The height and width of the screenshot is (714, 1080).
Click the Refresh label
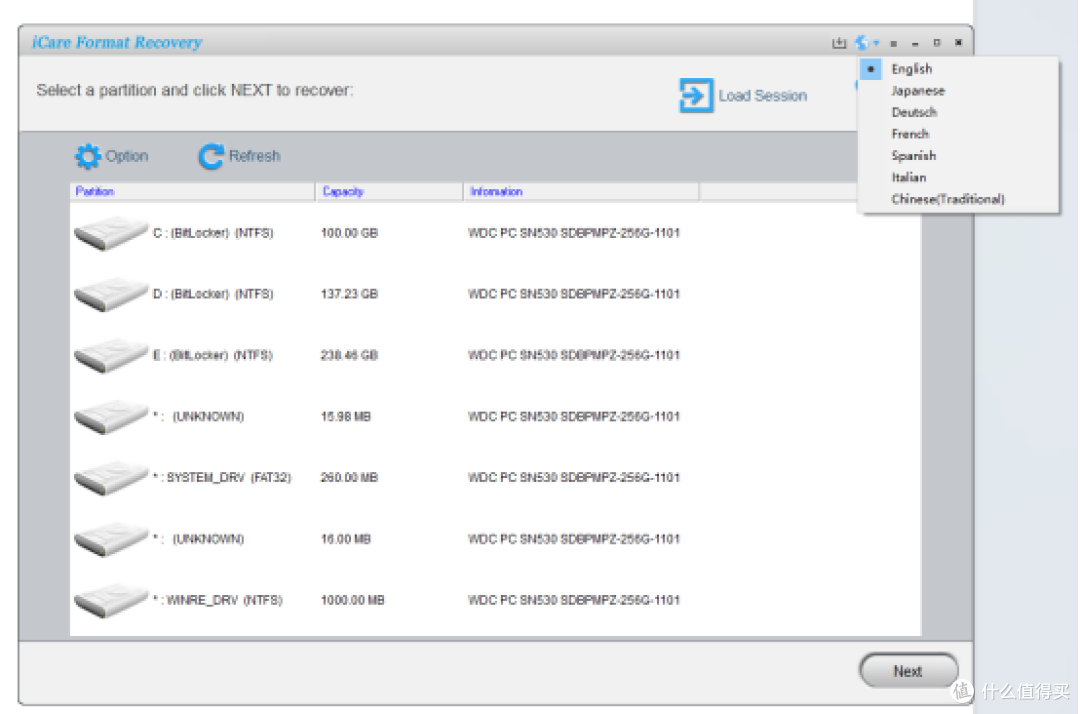[x=255, y=156]
